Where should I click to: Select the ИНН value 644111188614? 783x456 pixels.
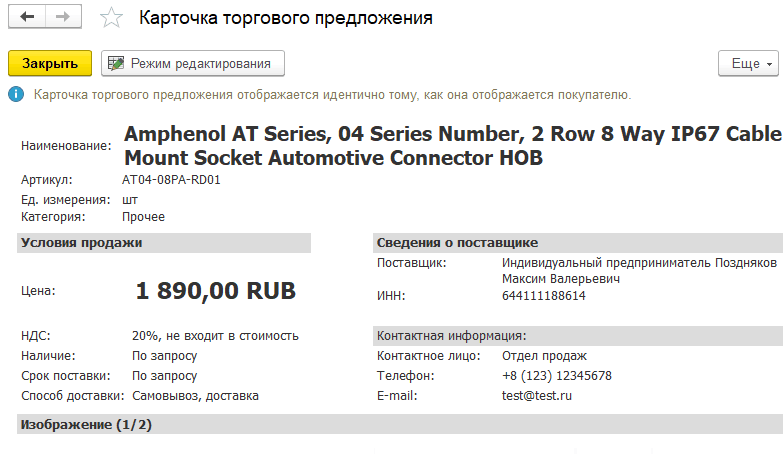pyautogui.click(x=544, y=296)
